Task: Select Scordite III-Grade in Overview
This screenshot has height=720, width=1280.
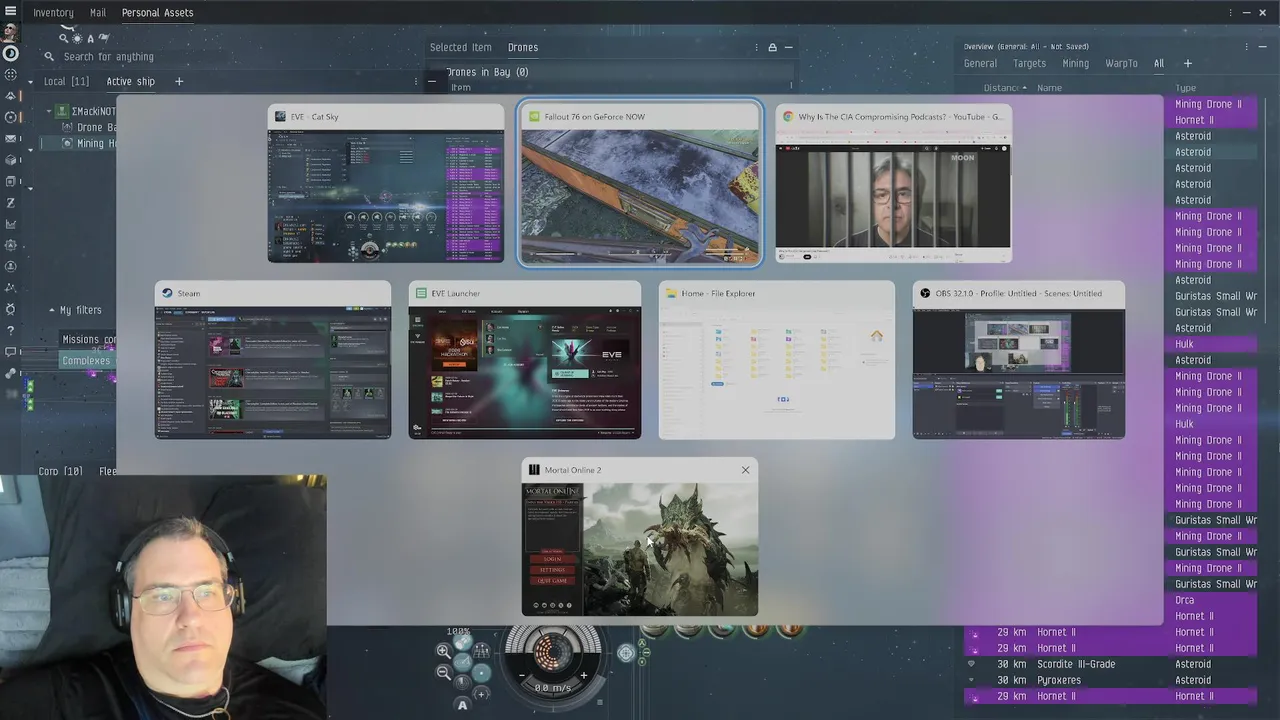Action: click(1110, 664)
